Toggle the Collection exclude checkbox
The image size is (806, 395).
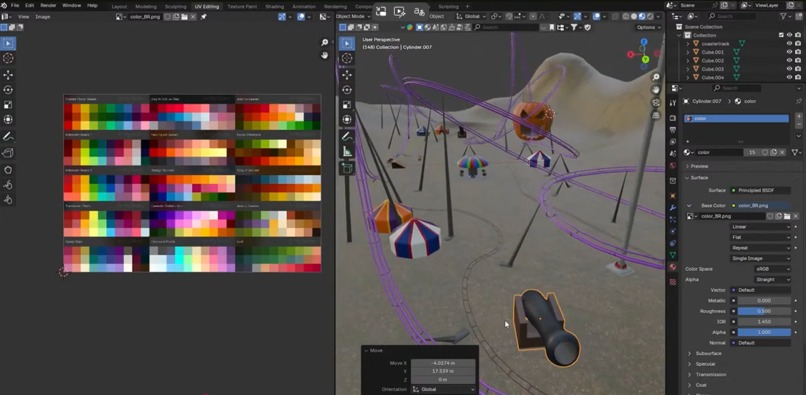click(x=781, y=35)
